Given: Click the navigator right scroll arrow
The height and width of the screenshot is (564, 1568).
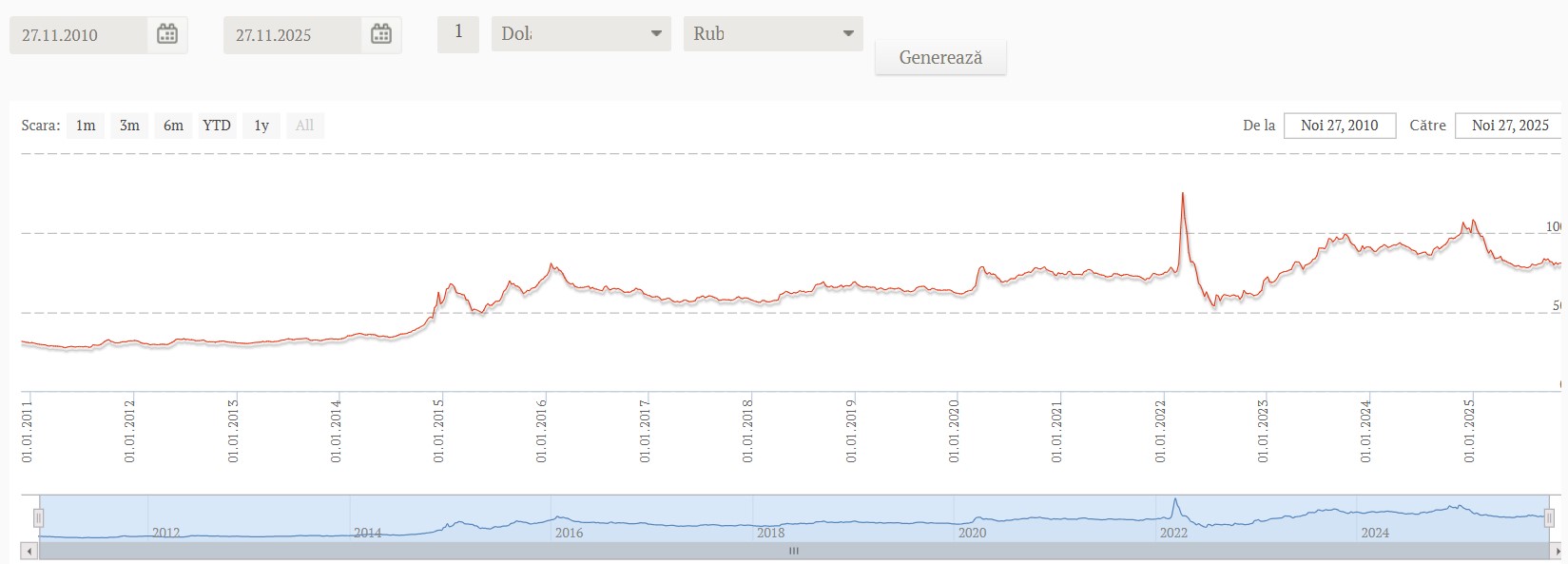Looking at the screenshot, I should 1557,551.
